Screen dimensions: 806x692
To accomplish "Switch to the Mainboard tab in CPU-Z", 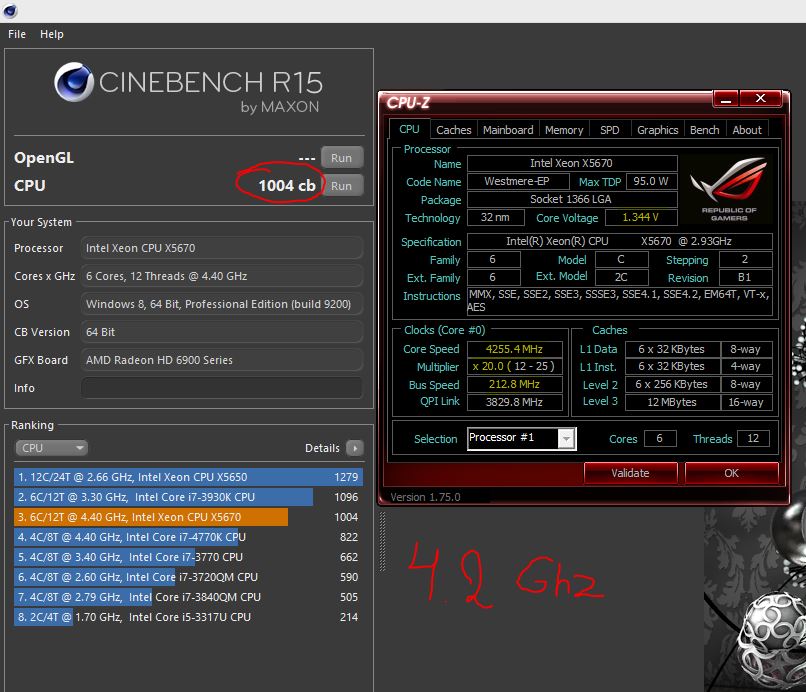I will tap(508, 130).
